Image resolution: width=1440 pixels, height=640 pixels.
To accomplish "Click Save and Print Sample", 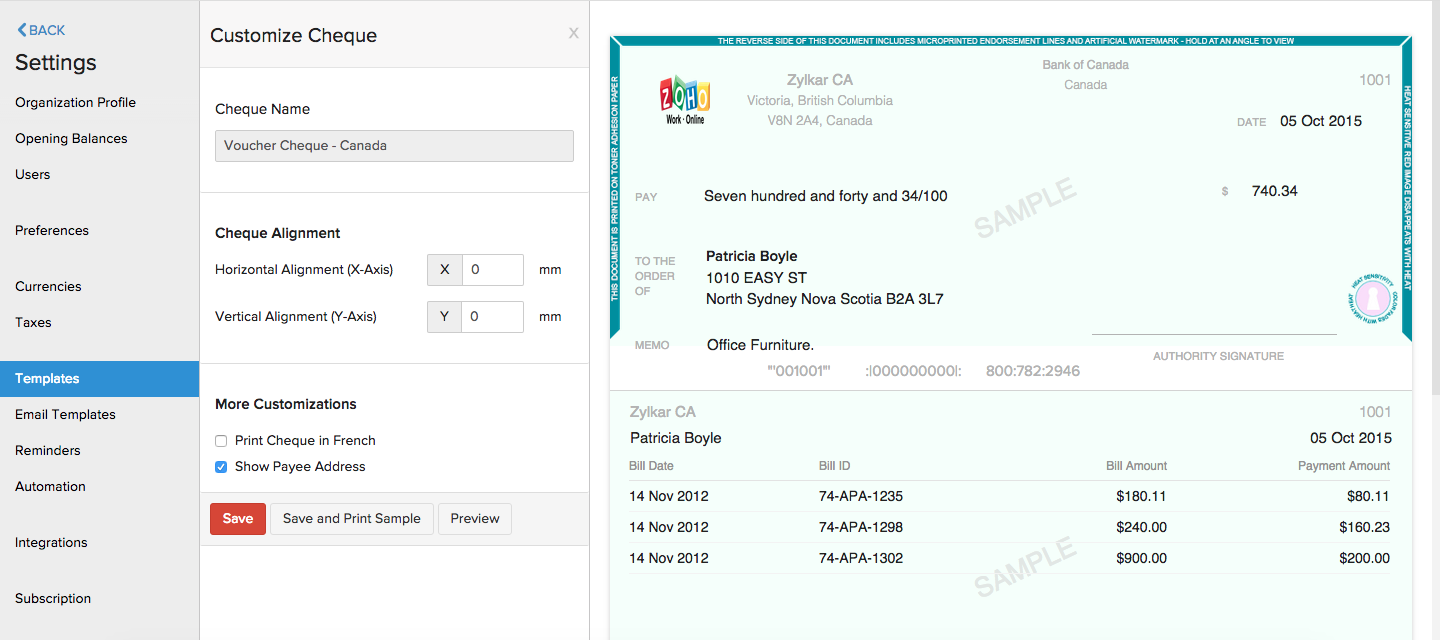I will tap(351, 519).
